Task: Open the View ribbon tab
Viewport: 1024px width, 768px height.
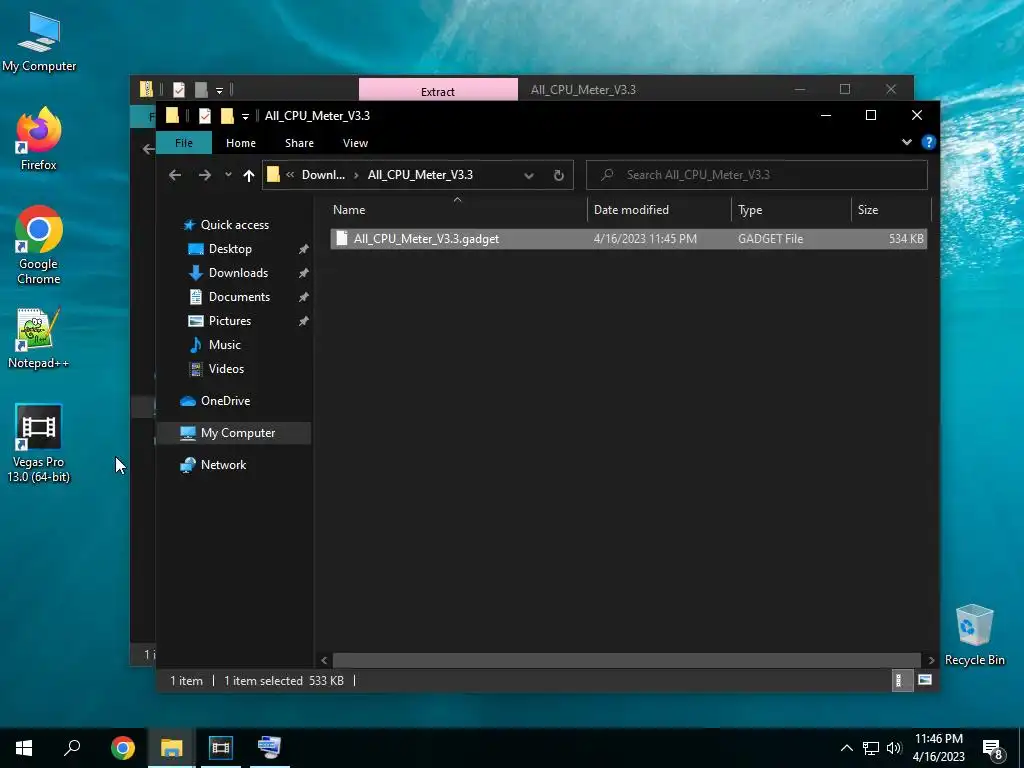Action: 355,143
